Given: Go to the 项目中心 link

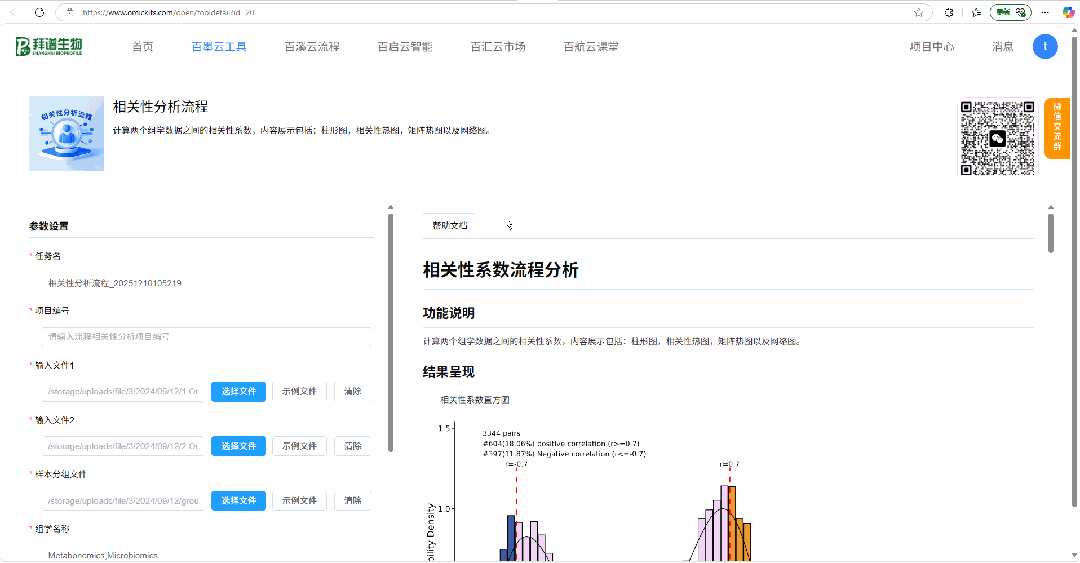Looking at the screenshot, I should click(931, 46).
